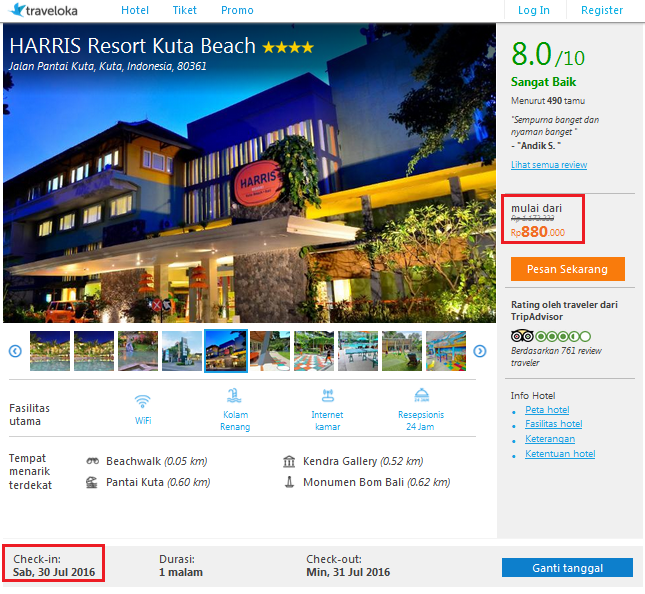Select the sixth thumbnail with white path
This screenshot has width=645, height=594.
pyautogui.click(x=270, y=351)
